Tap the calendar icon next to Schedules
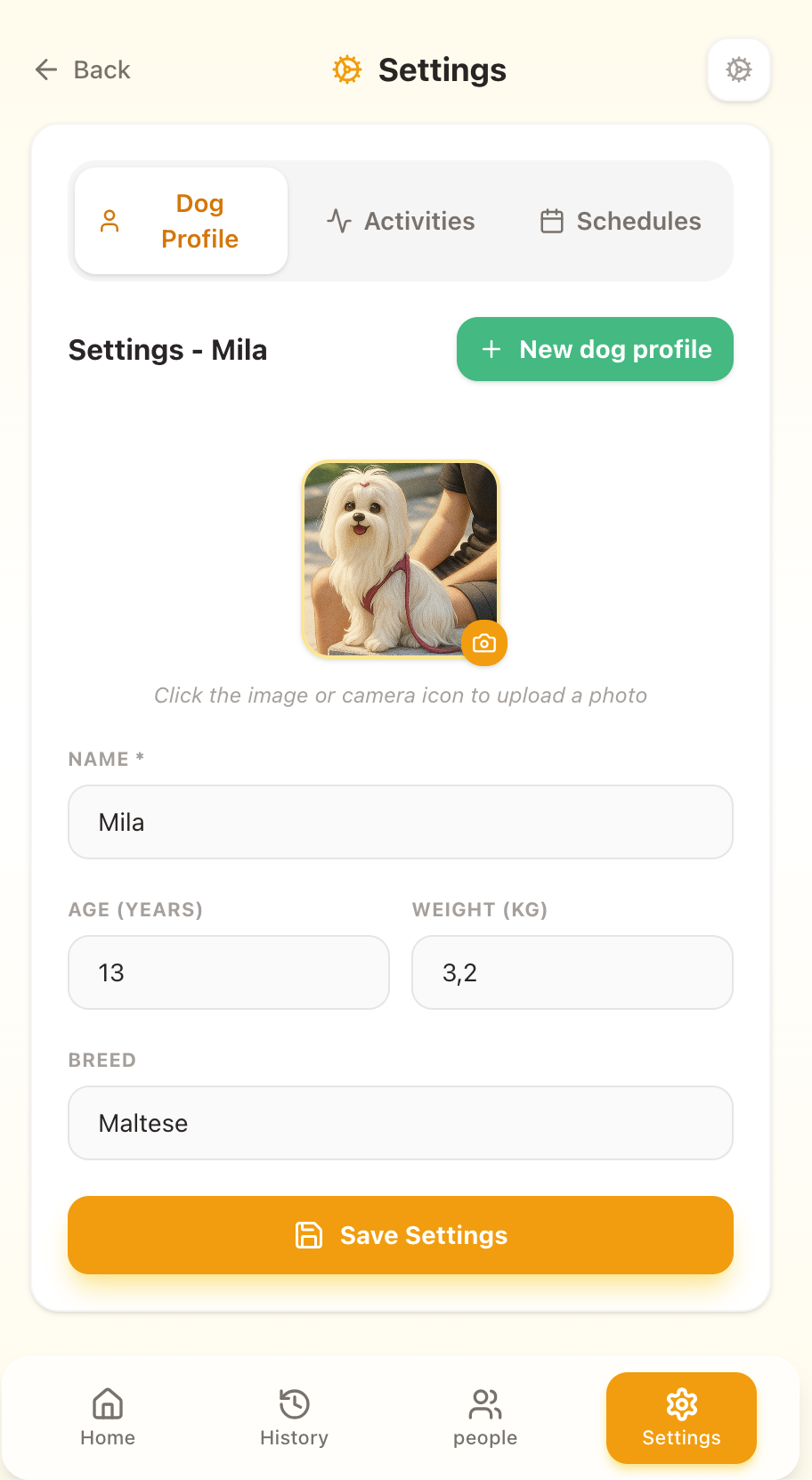 click(x=553, y=221)
